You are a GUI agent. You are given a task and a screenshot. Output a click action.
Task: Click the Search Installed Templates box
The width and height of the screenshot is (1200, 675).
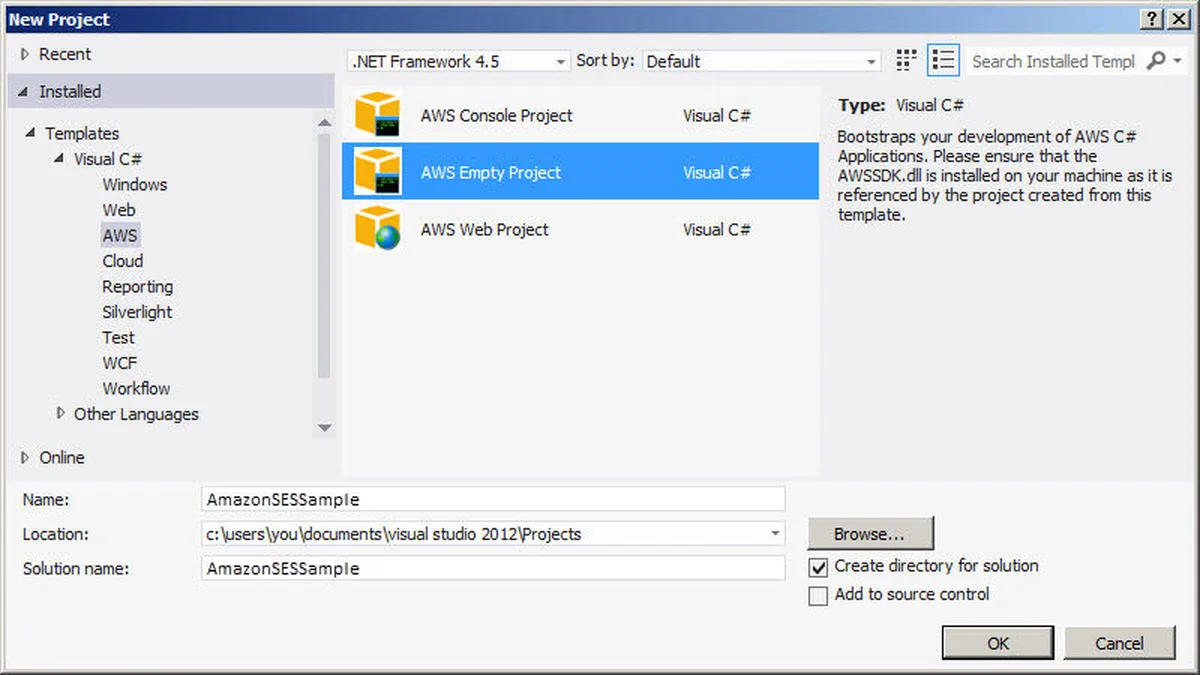[x=1054, y=61]
